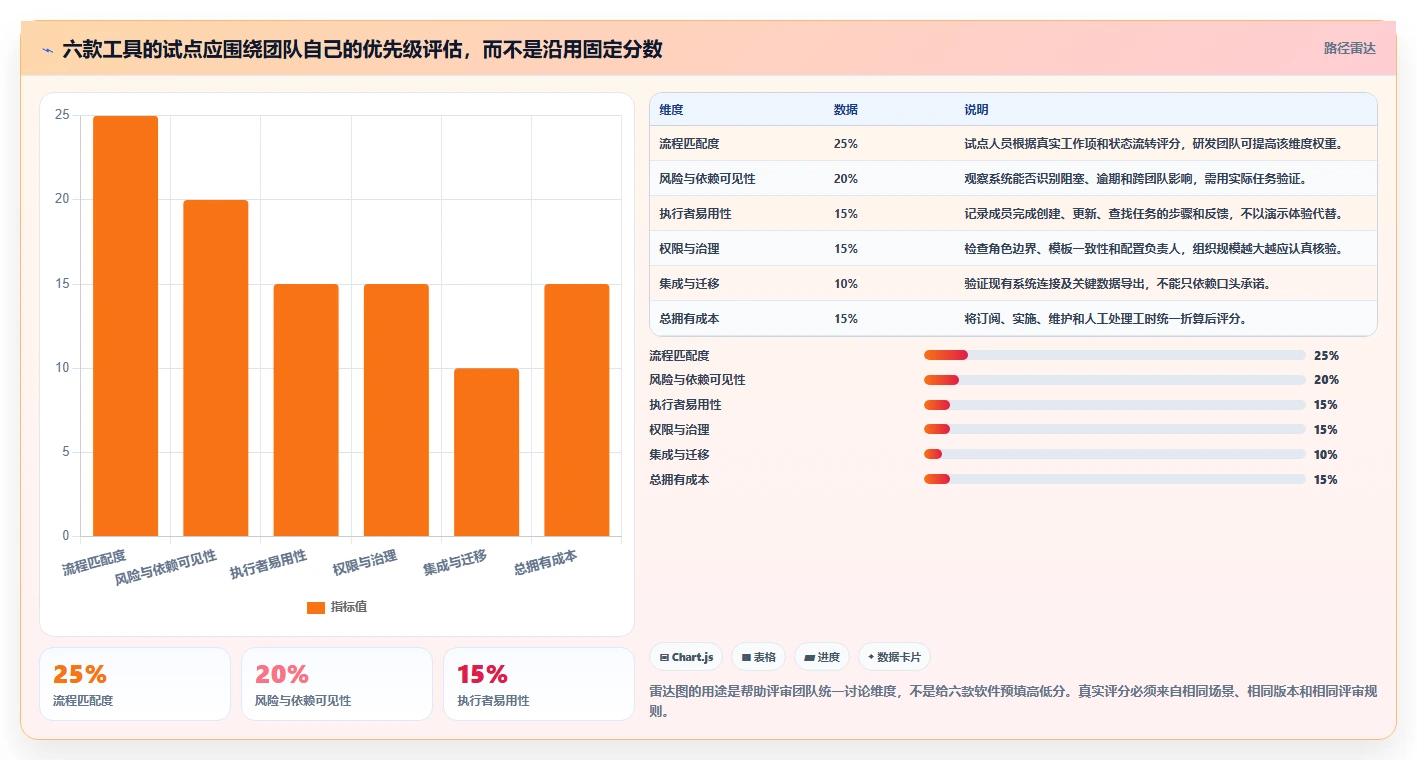The width and height of the screenshot is (1417, 760).
Task: Click the 流程匹配度 axis label under chart
Action: (95, 562)
